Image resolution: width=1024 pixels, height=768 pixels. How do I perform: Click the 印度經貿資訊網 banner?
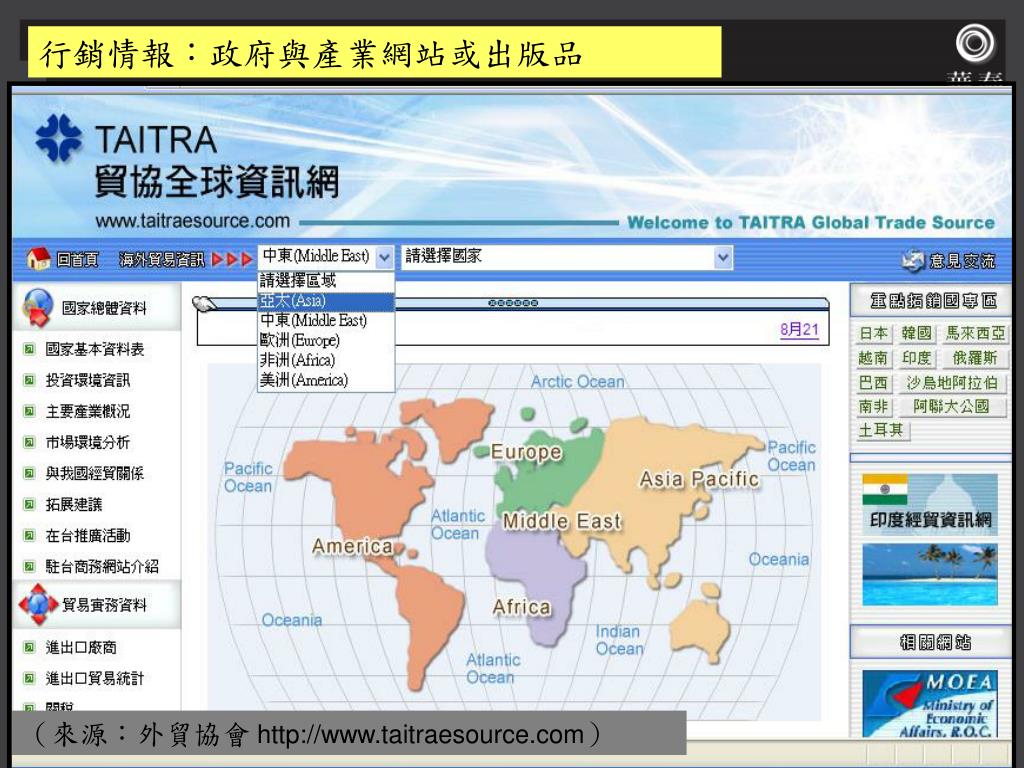pos(929,504)
